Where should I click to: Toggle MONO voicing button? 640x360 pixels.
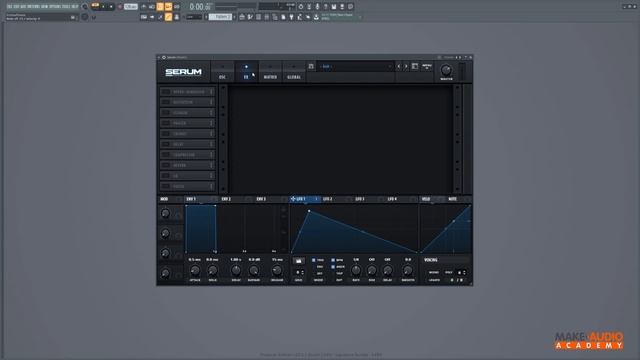[433, 272]
